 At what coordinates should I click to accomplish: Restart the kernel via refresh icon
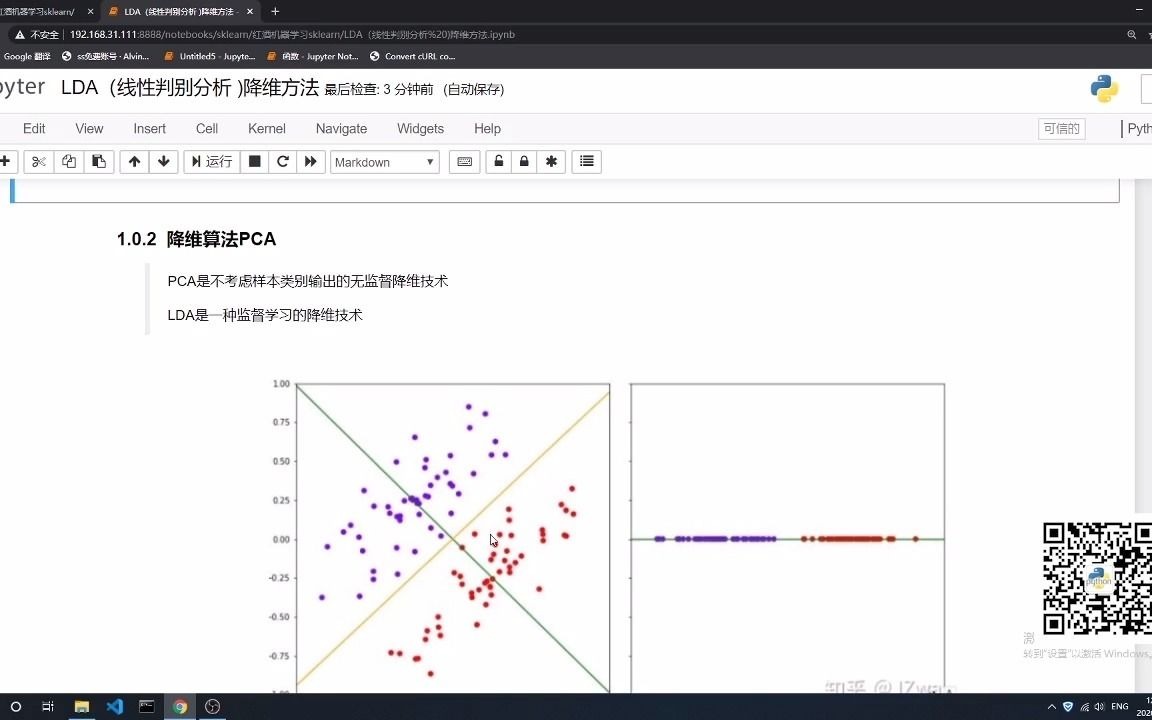click(283, 161)
